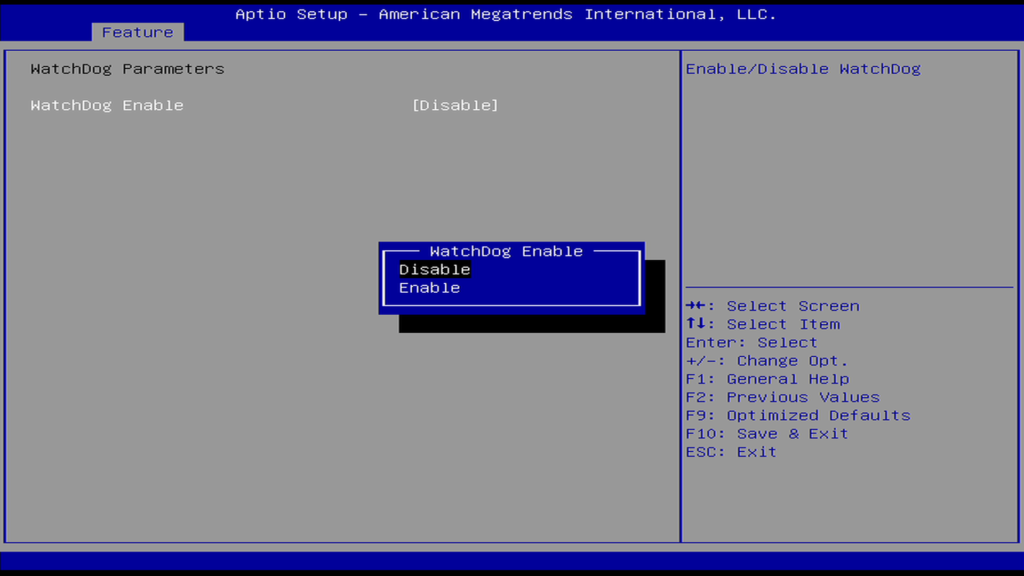Open F1: General Help
This screenshot has width=1024, height=576.
(x=767, y=379)
